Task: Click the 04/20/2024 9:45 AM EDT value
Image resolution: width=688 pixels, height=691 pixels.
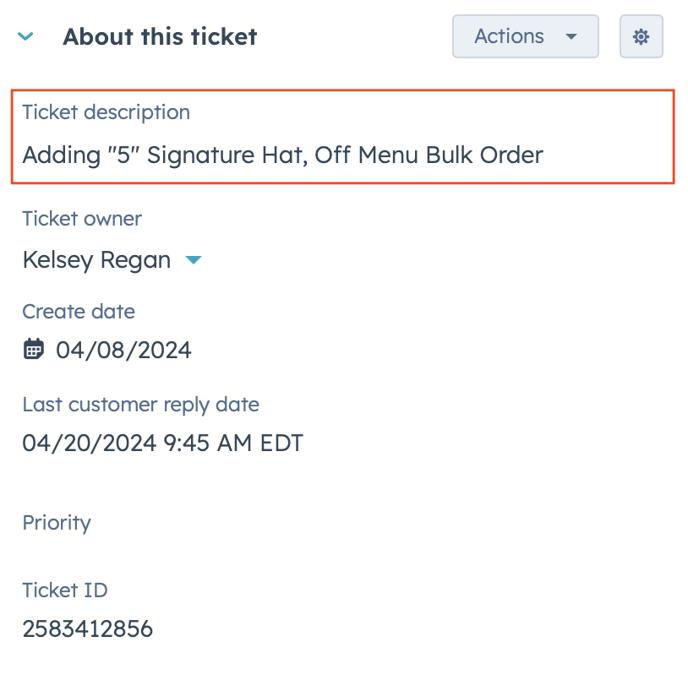Action: coord(163,443)
